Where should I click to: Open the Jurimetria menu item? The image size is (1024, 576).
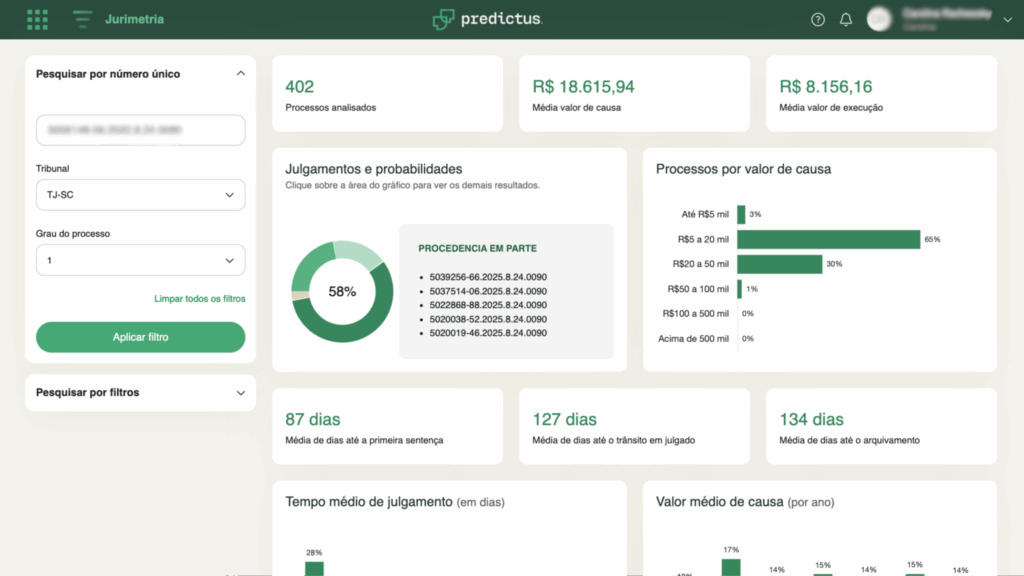135,19
